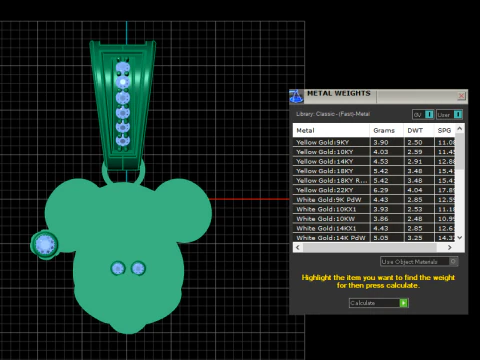
Task: Click the 2.53 DWT value
Action: [x=415, y=209]
